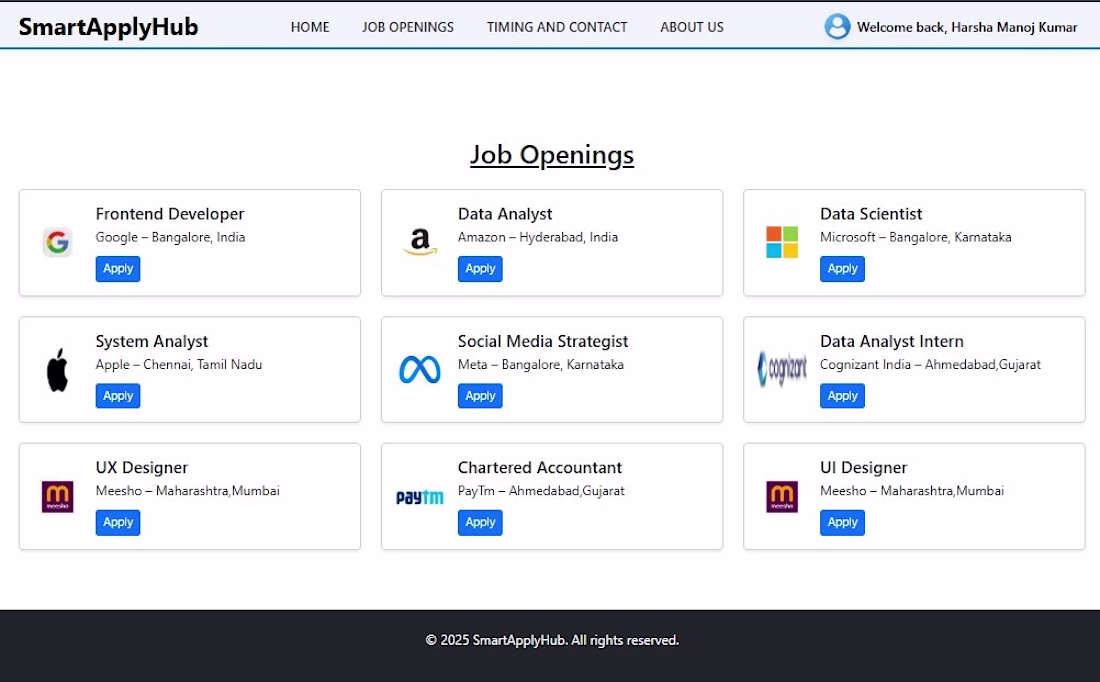1100x682 pixels.
Task: Apply for Data Analyst Intern at Cognizant
Action: click(x=842, y=396)
